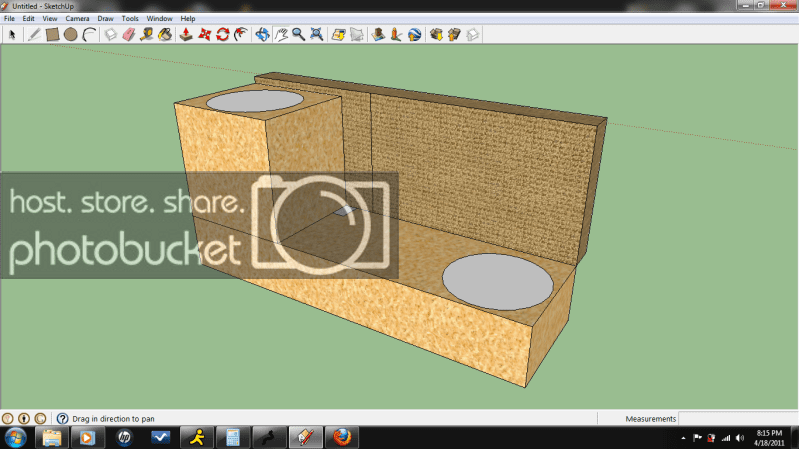Choose the Rotate tool
This screenshot has width=799, height=449.
[223, 35]
